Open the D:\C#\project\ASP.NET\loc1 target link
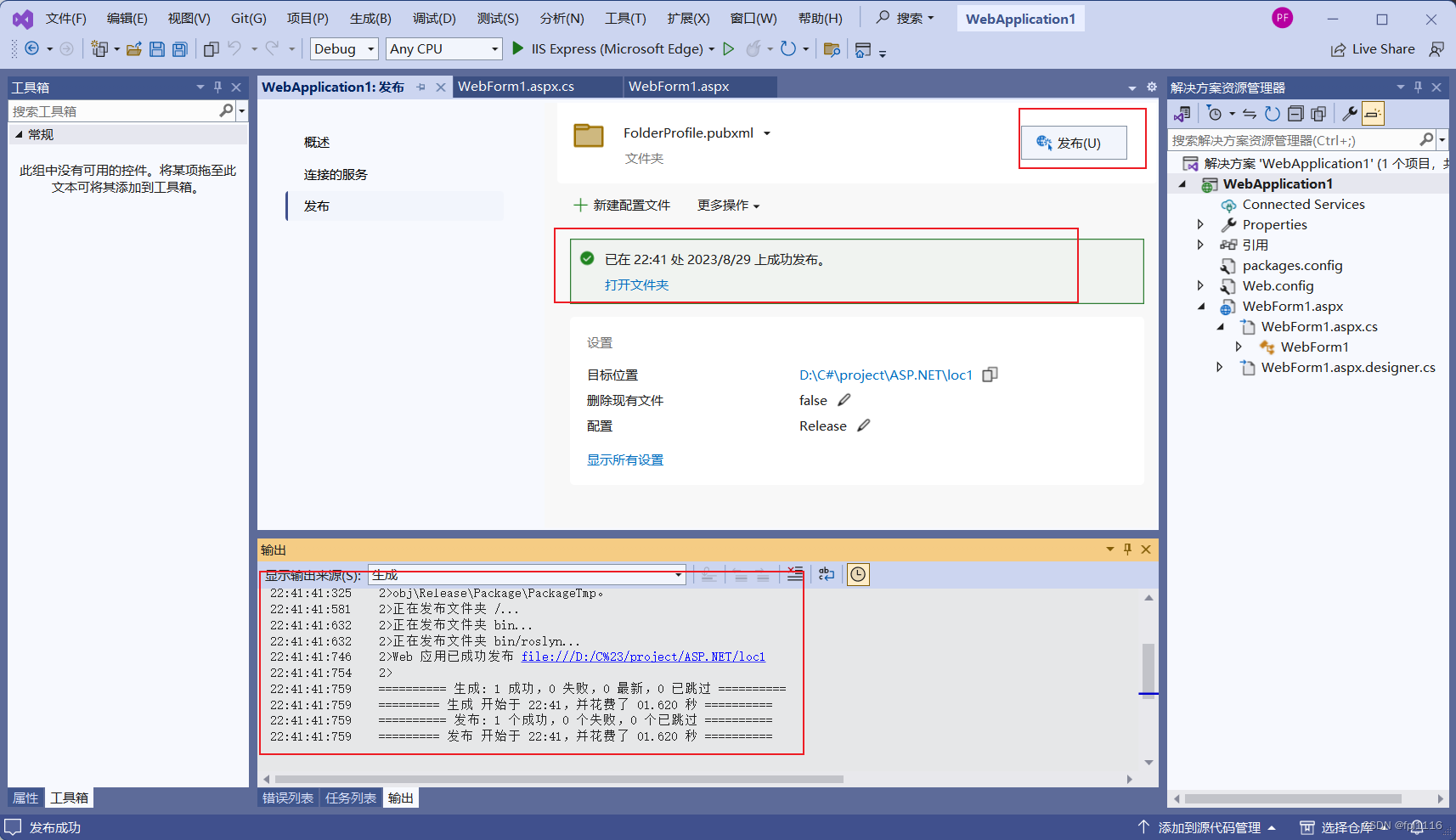The image size is (1456, 840). pos(886,375)
